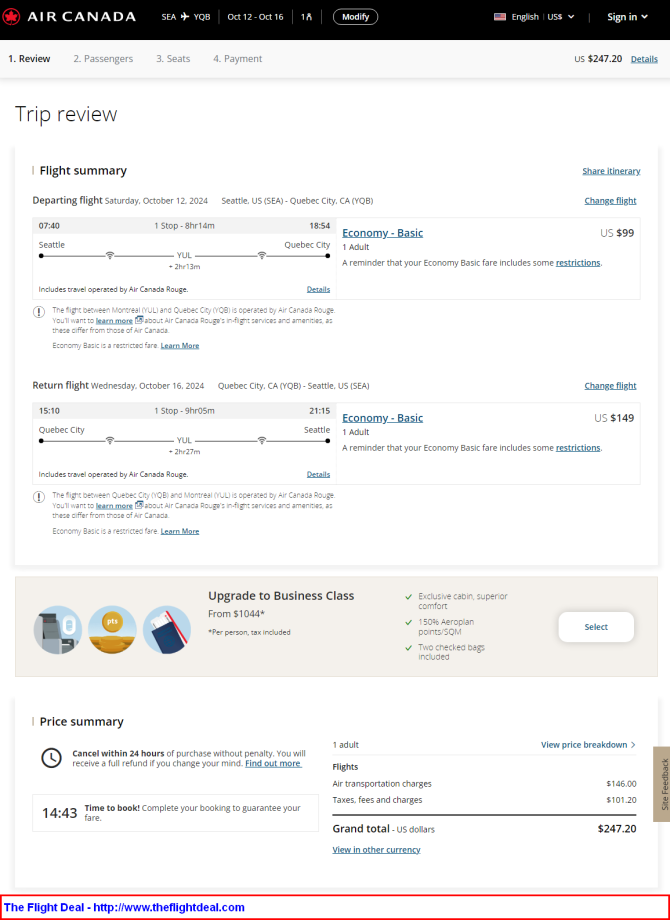
Task: Open Share itinerary link
Action: pos(611,171)
